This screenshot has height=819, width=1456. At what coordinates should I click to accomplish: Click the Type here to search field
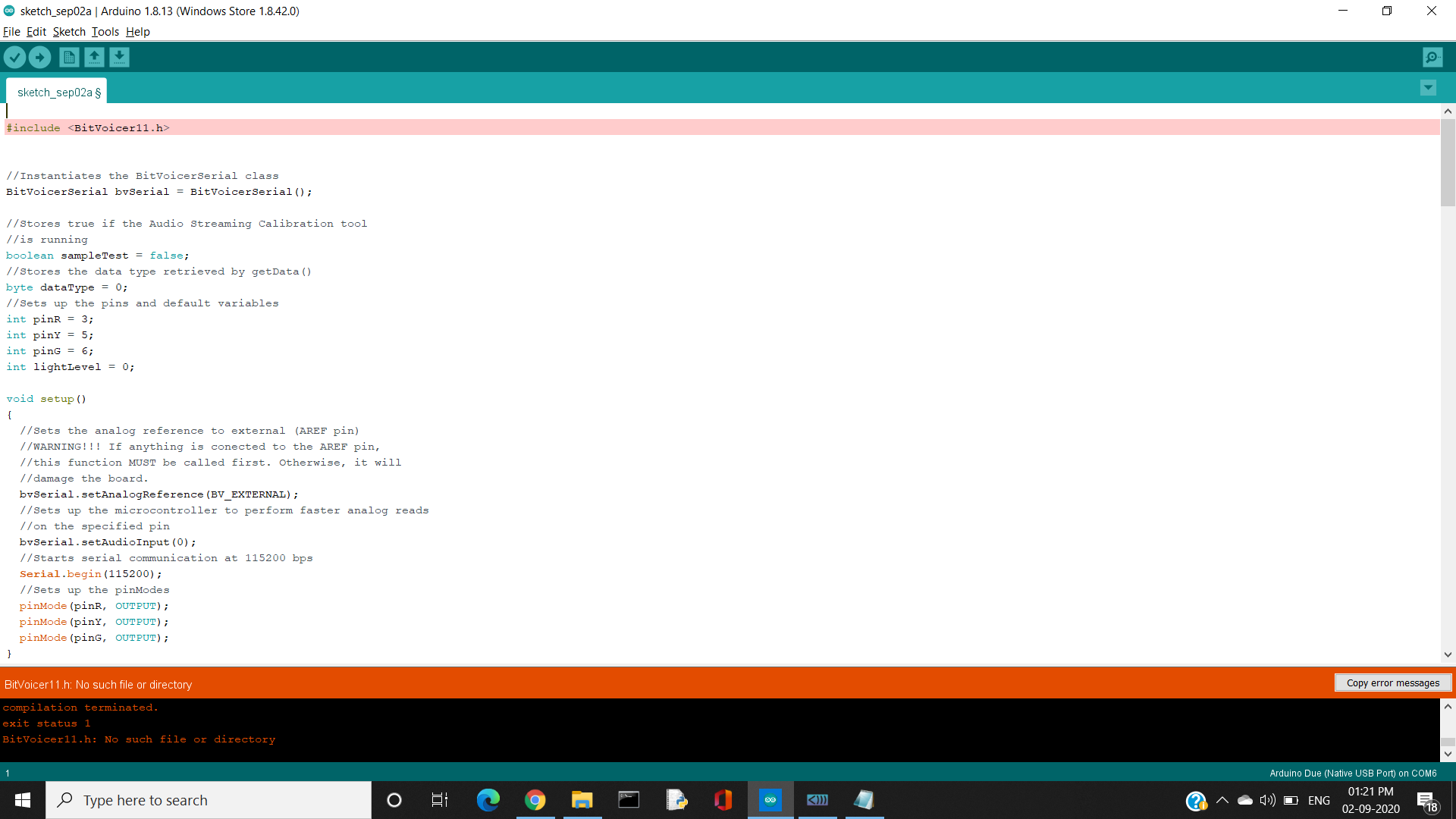[x=209, y=799]
